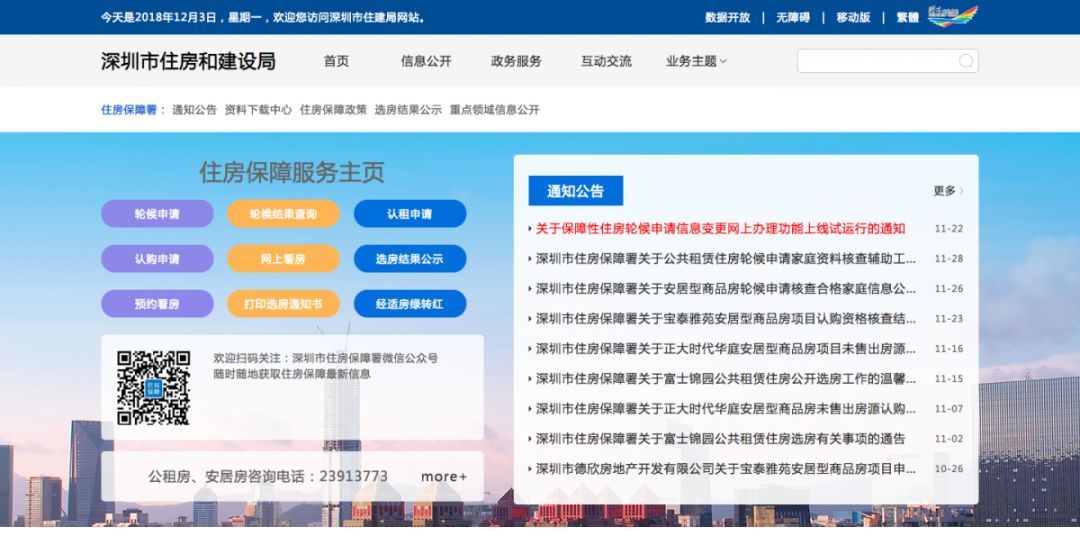Click more+ beside consultation phone
1080x545 pixels.
(443, 476)
